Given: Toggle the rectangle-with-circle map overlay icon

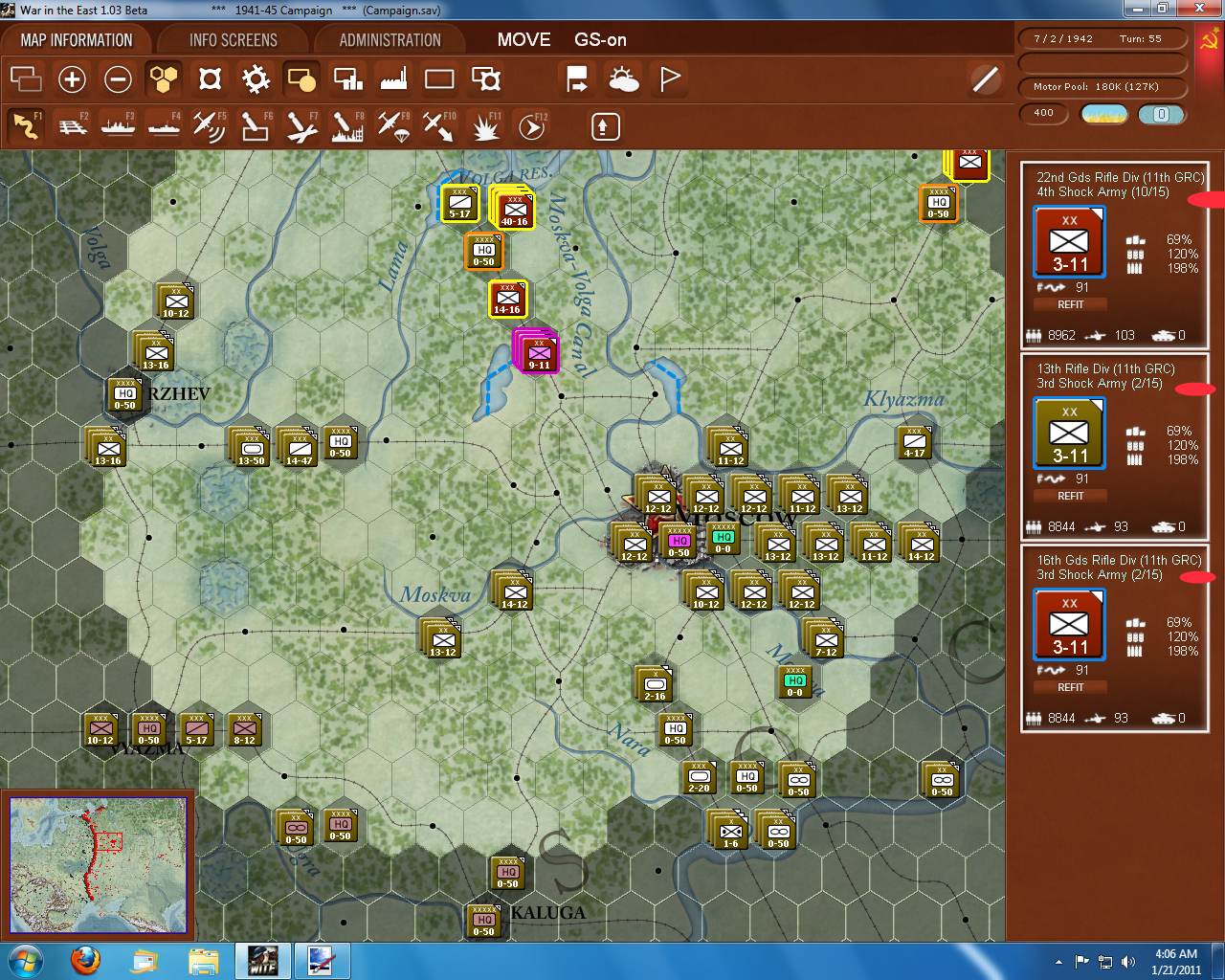Looking at the screenshot, I should click(301, 78).
